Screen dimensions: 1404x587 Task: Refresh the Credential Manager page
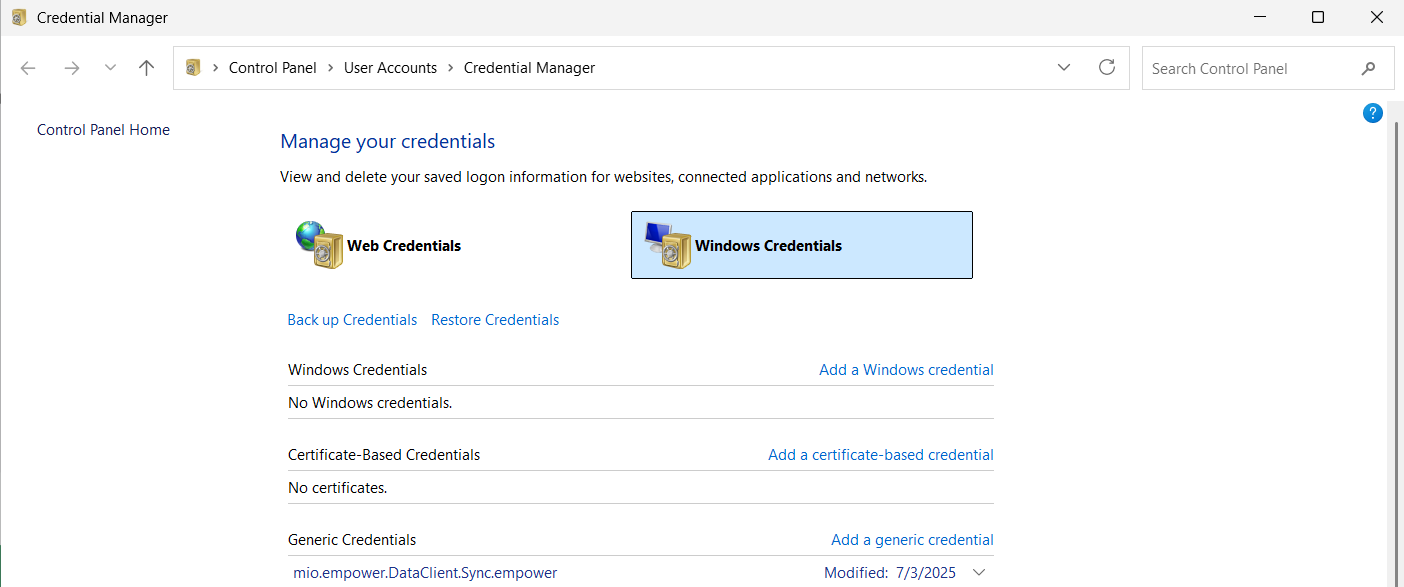pos(1107,67)
